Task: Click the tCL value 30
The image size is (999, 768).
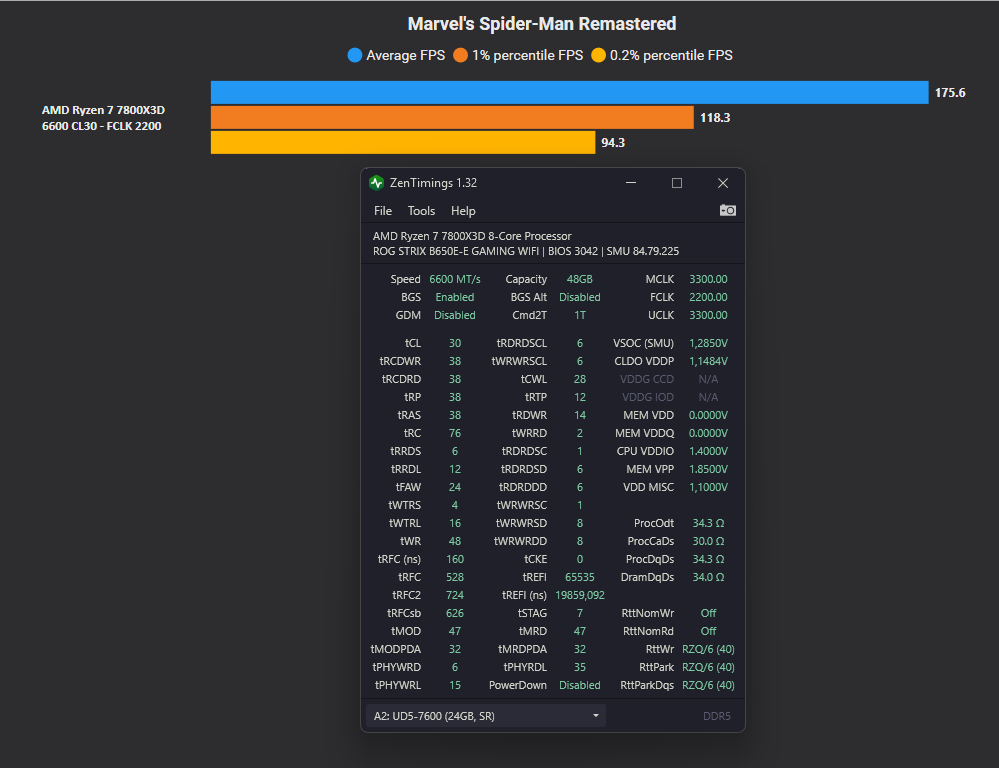Action: coord(455,343)
